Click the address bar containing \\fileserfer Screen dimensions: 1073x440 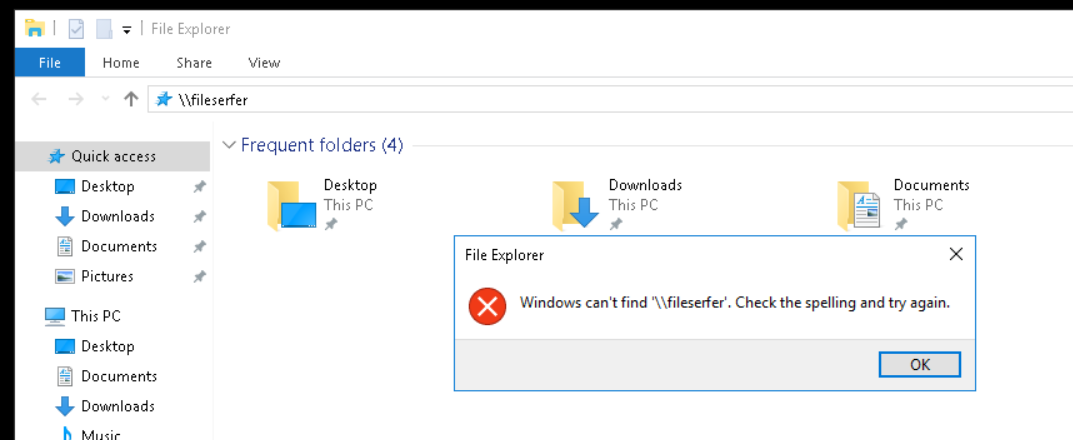click(x=610, y=100)
